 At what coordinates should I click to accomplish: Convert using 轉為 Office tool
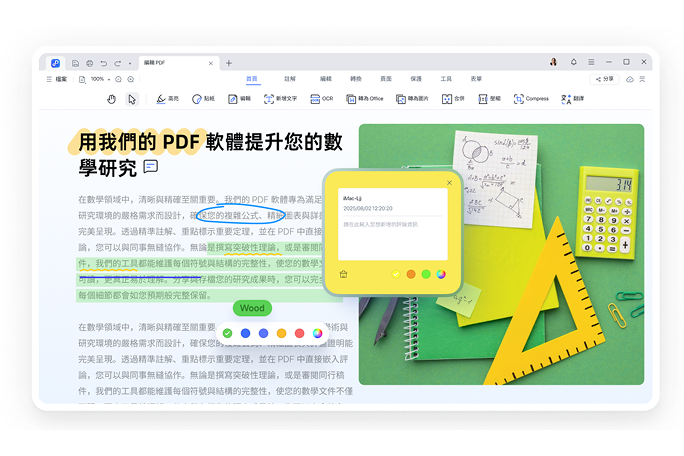(365, 99)
